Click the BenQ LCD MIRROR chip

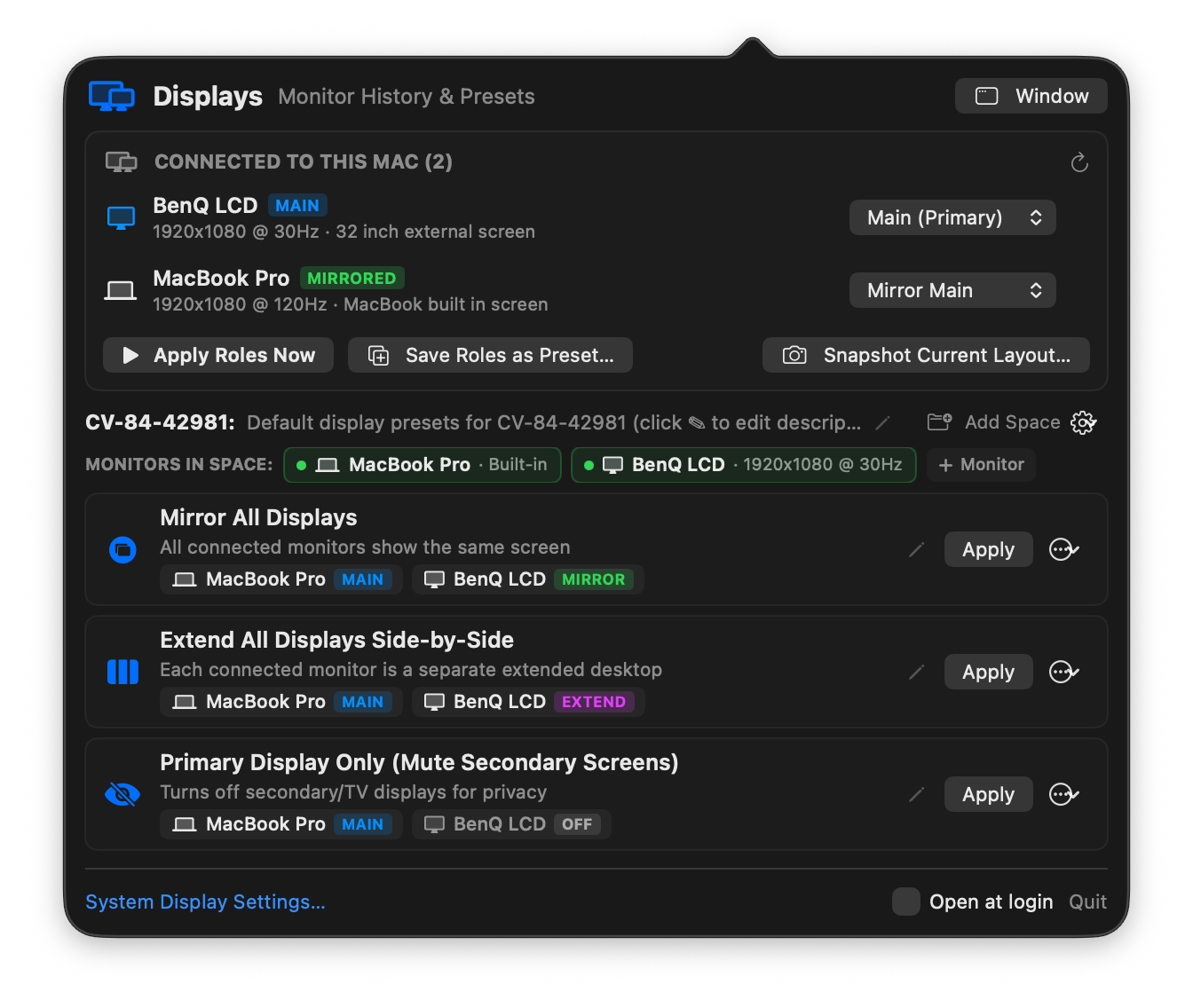point(528,579)
